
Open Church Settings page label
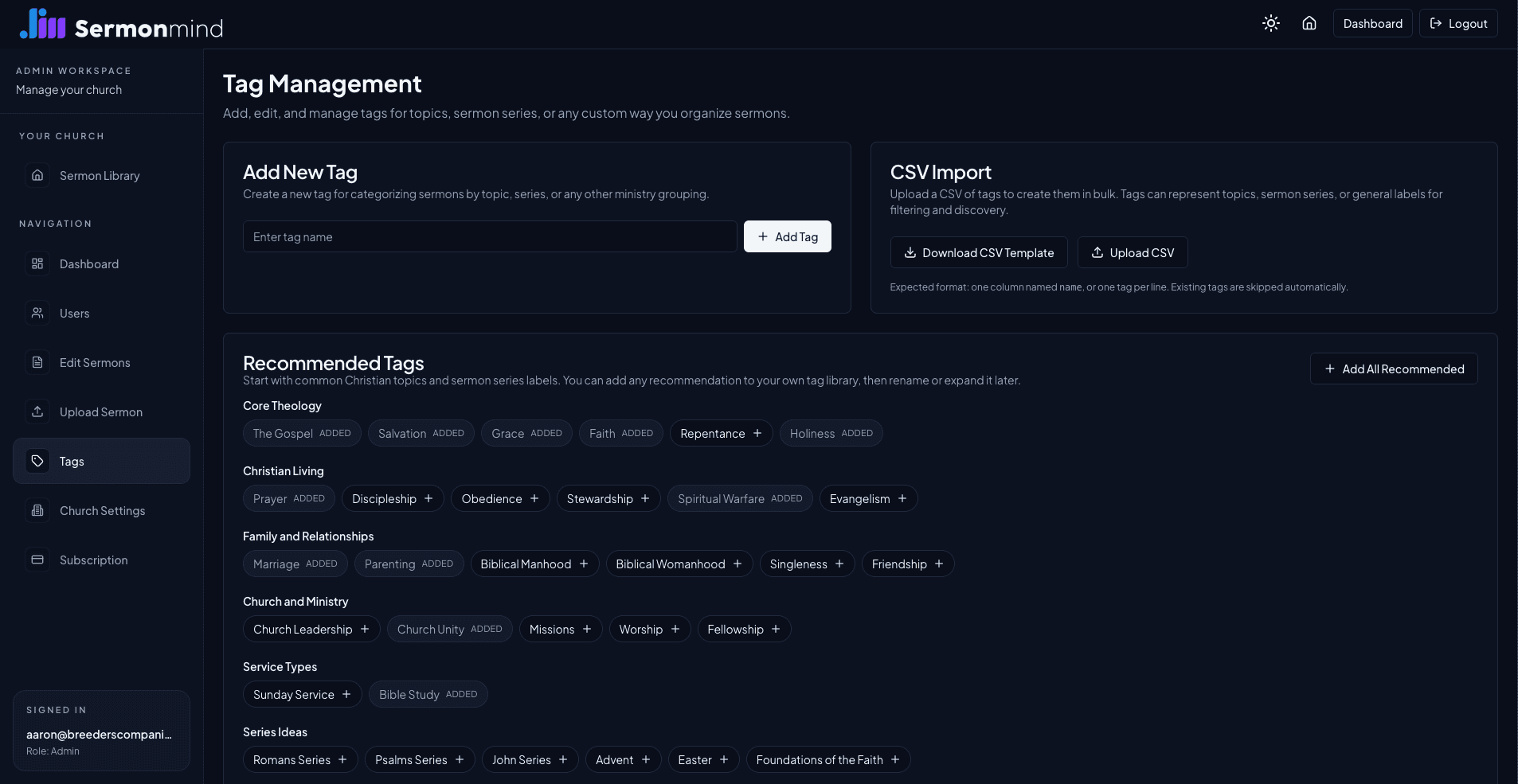tap(103, 510)
